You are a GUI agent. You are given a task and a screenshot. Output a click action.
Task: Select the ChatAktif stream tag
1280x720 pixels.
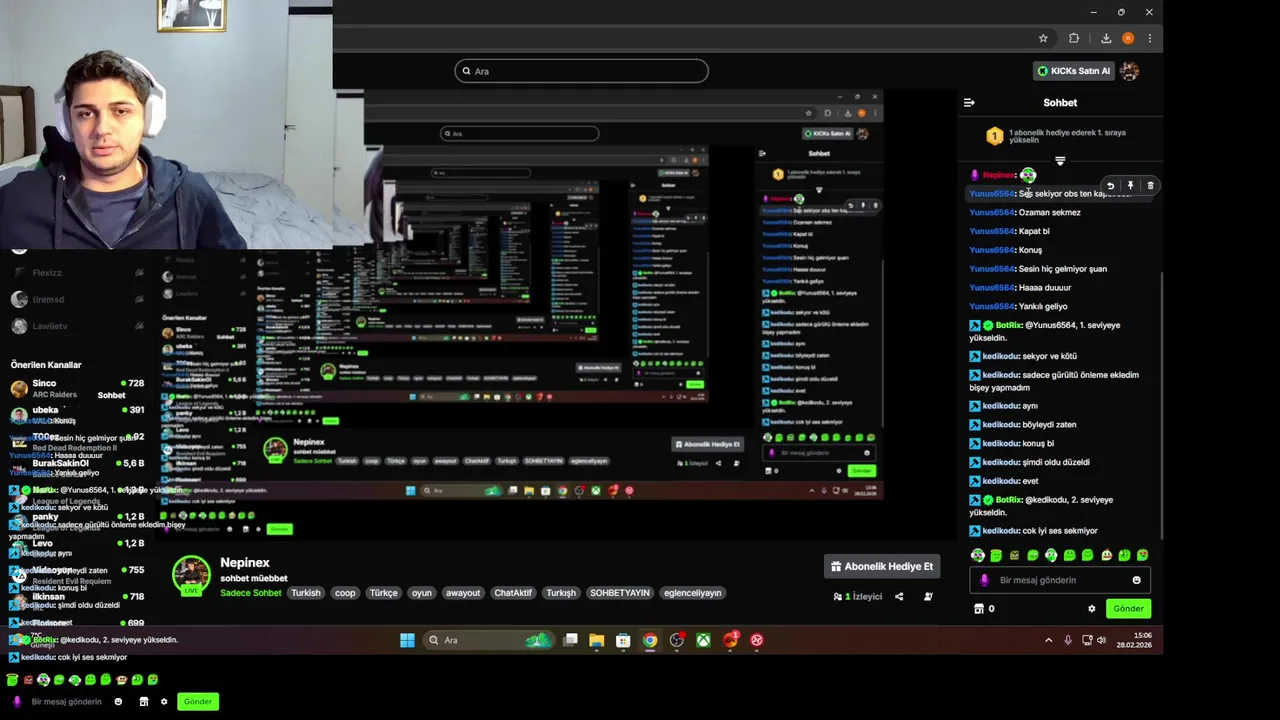513,593
